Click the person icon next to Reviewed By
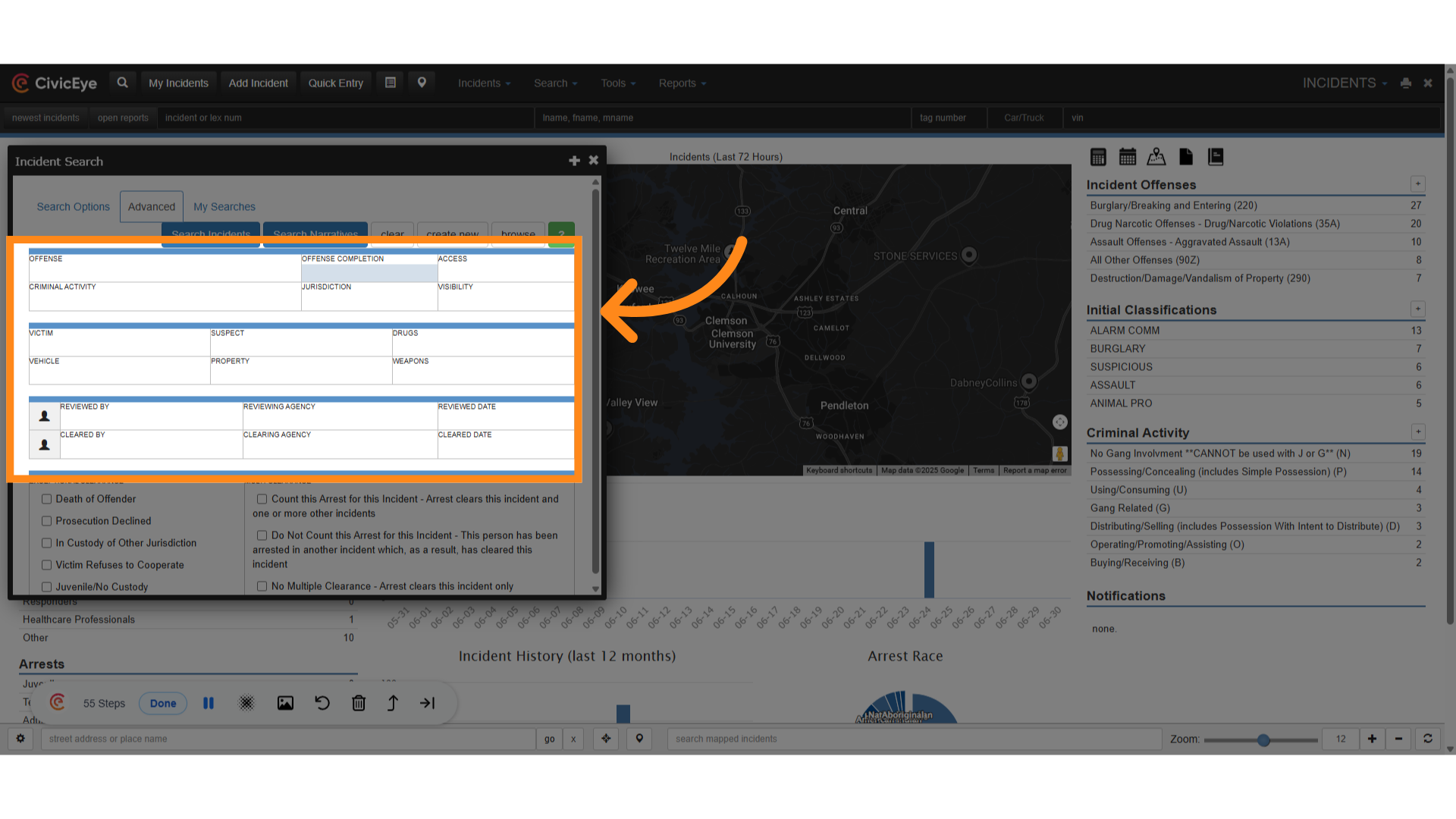1456x819 pixels. coord(45,416)
